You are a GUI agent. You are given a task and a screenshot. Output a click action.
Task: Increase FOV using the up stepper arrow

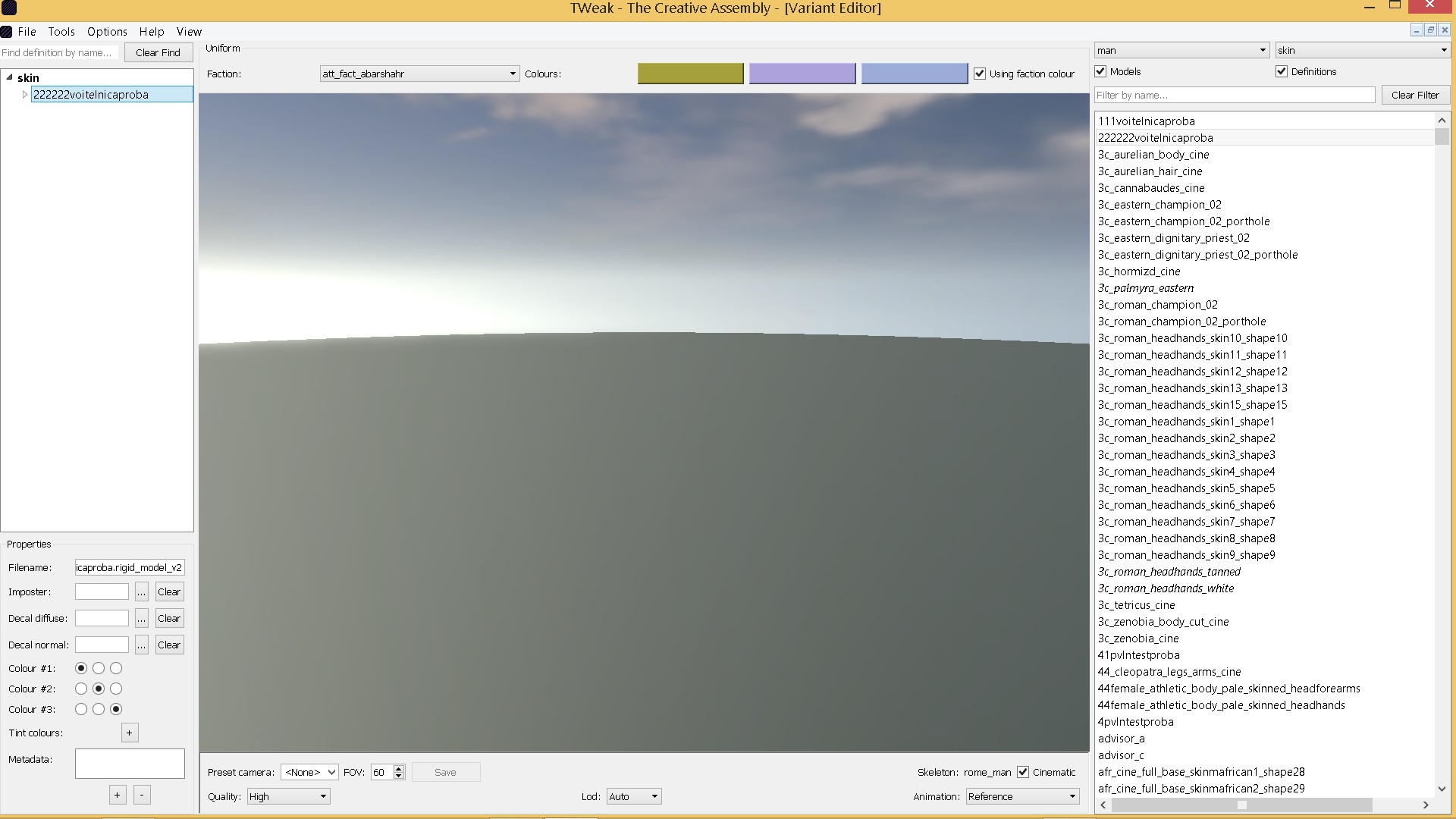tap(399, 768)
